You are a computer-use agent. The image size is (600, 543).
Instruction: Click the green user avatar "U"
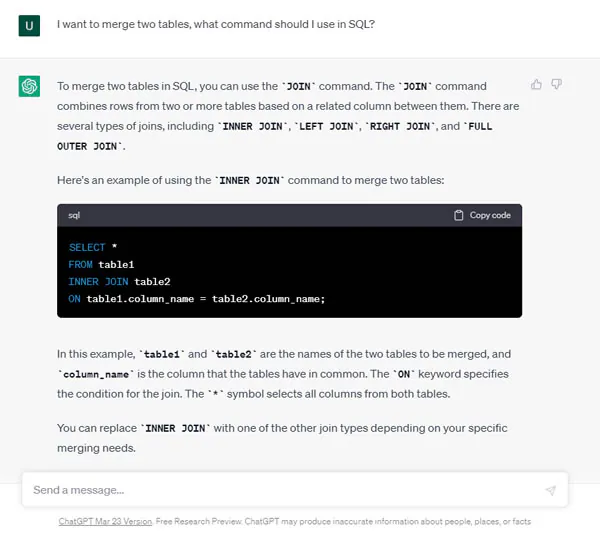pos(29,25)
